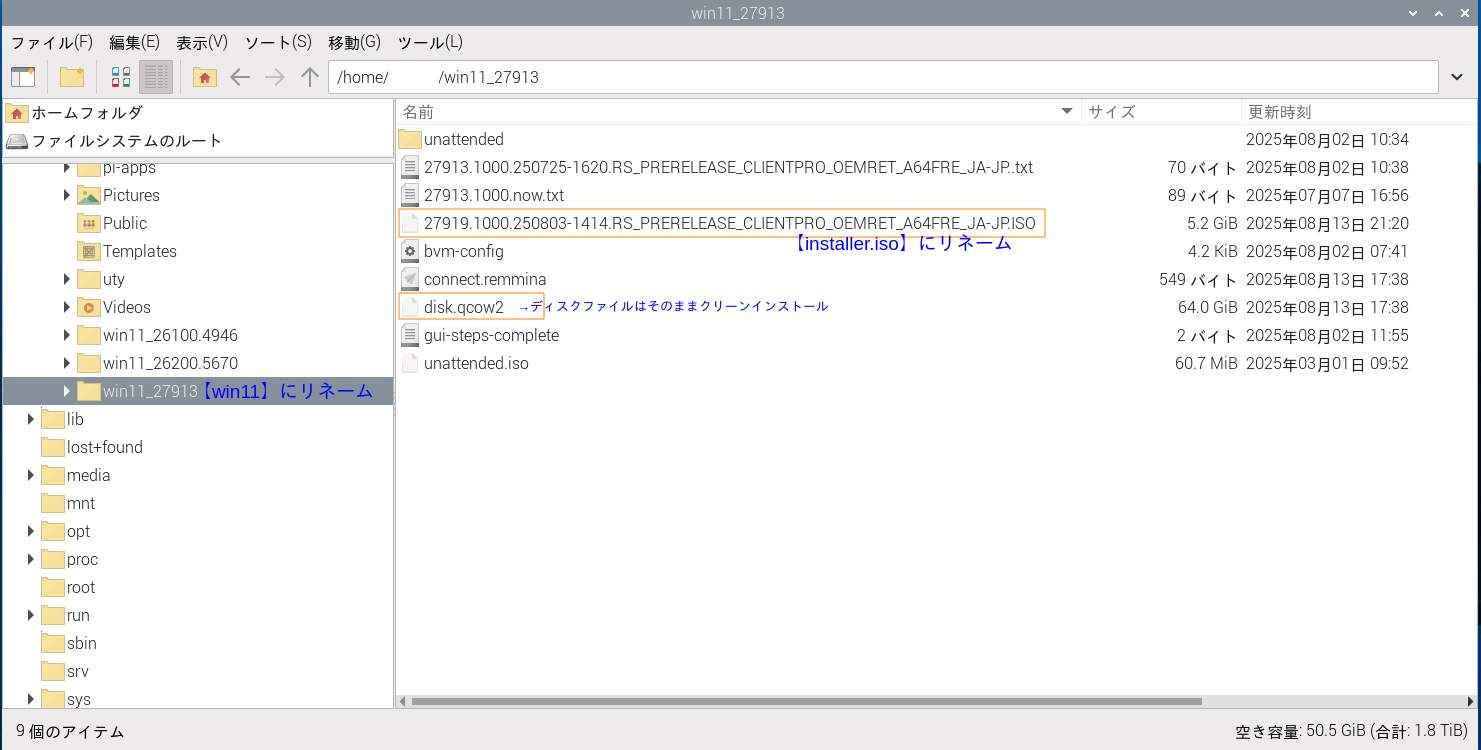Select the Public folder icon in tree
Screen dimensions: 1481x750
[88, 223]
